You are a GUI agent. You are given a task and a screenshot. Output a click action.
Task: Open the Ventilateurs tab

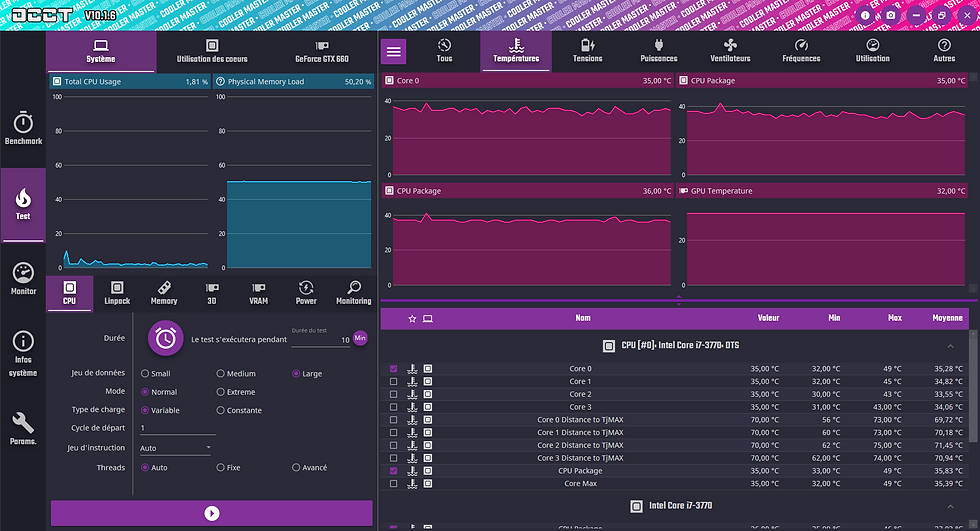tap(730, 51)
